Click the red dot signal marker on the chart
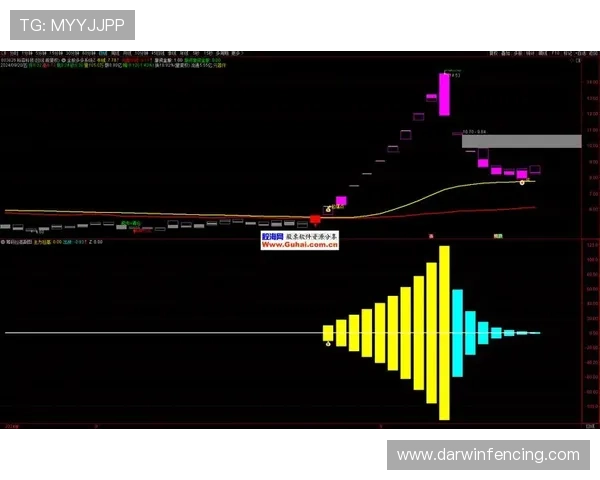Screen dimensions: 600x480 (x=315, y=218)
